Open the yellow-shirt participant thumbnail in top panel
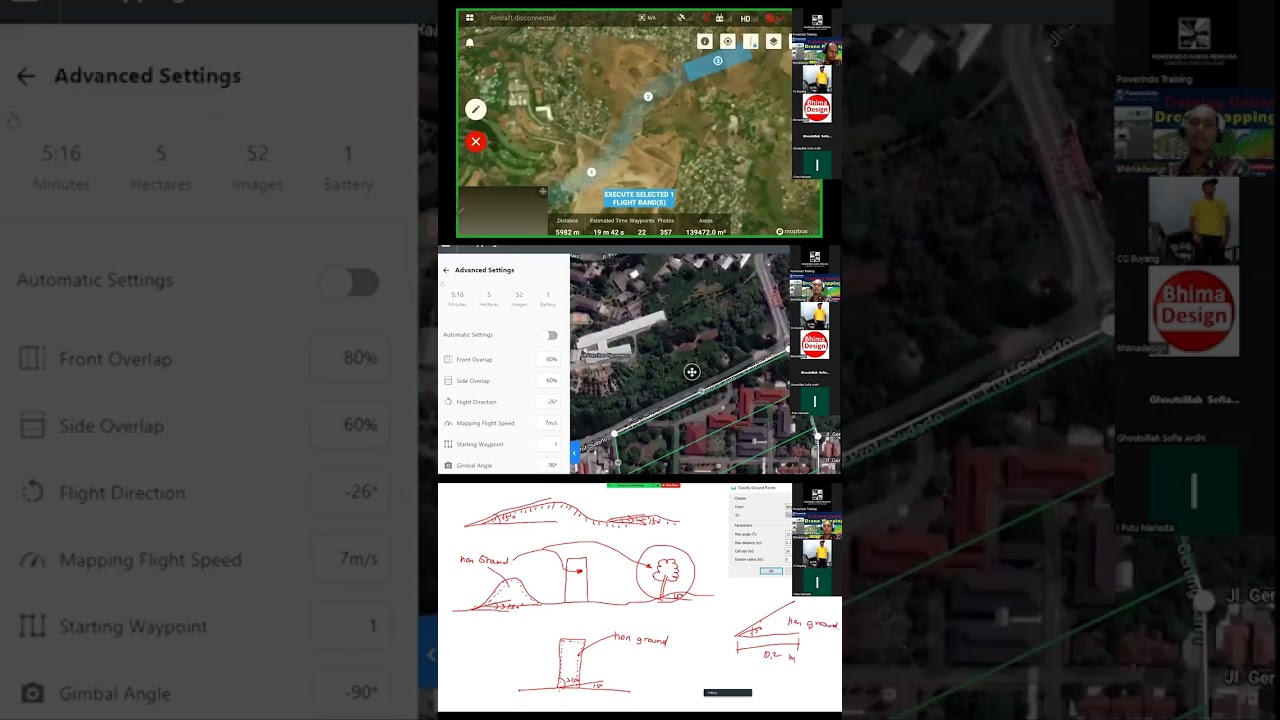1280x720 pixels. pos(816,78)
